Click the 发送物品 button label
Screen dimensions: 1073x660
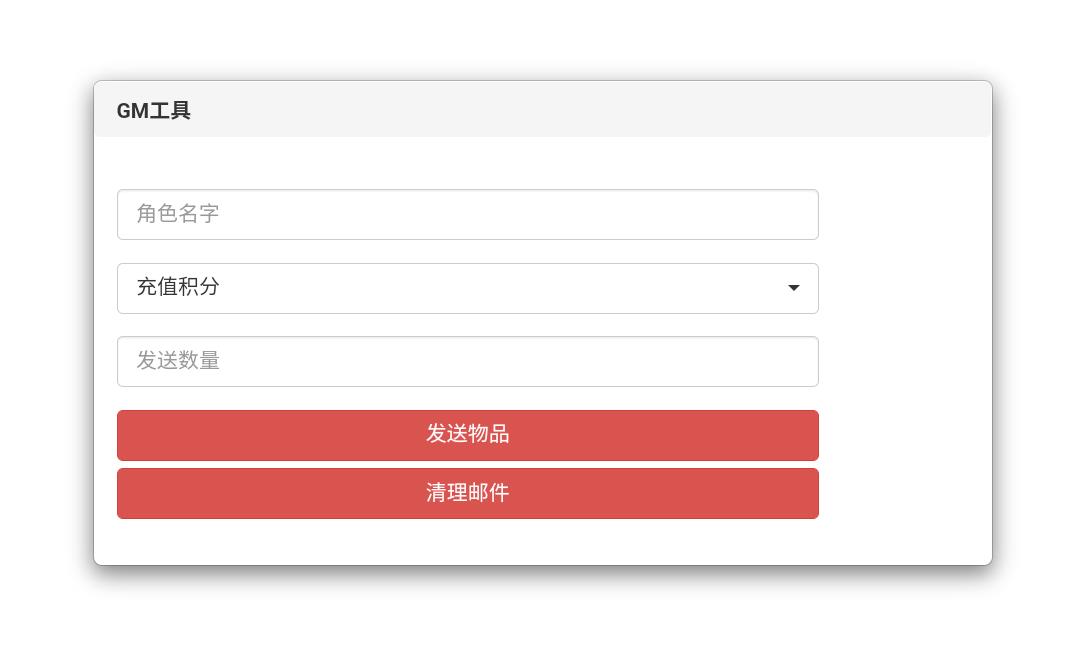[467, 434]
